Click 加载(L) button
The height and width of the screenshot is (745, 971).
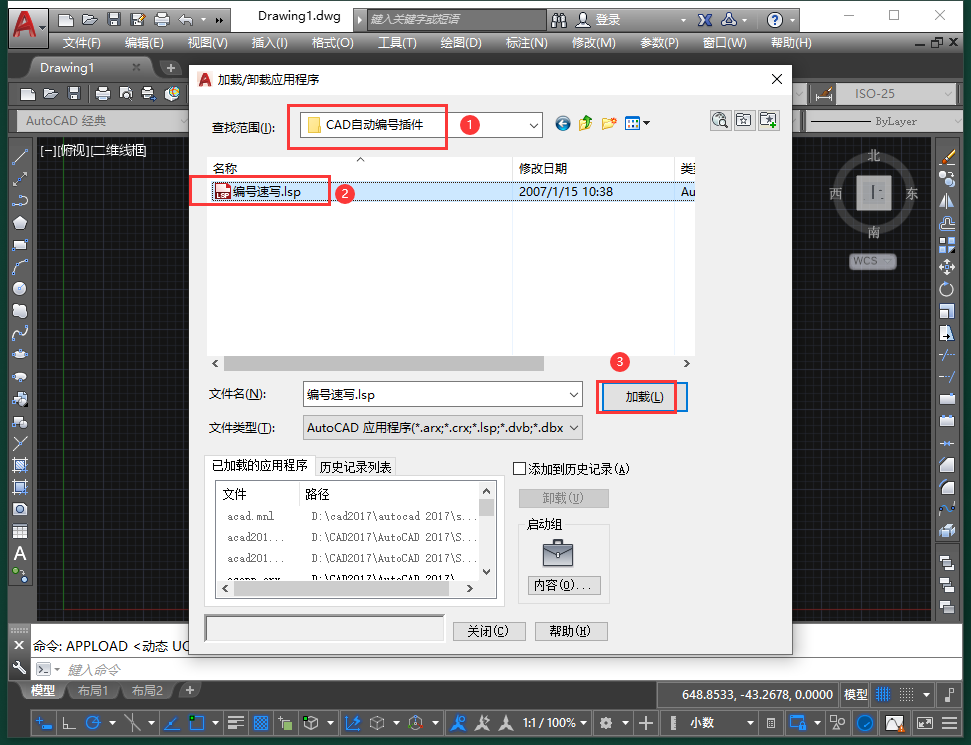(644, 397)
